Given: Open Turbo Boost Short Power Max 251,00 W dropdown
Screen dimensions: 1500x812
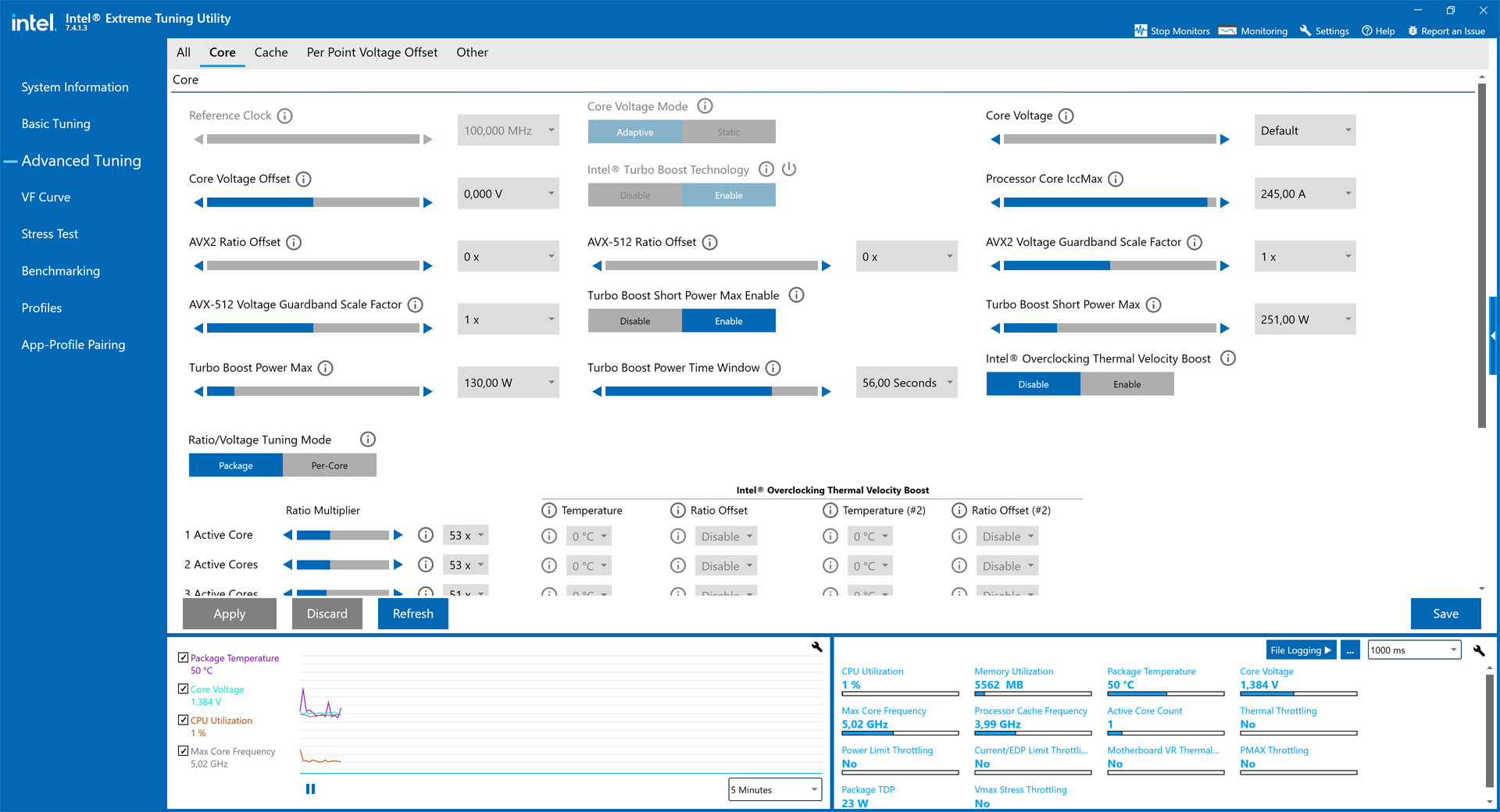Looking at the screenshot, I should click(1305, 319).
